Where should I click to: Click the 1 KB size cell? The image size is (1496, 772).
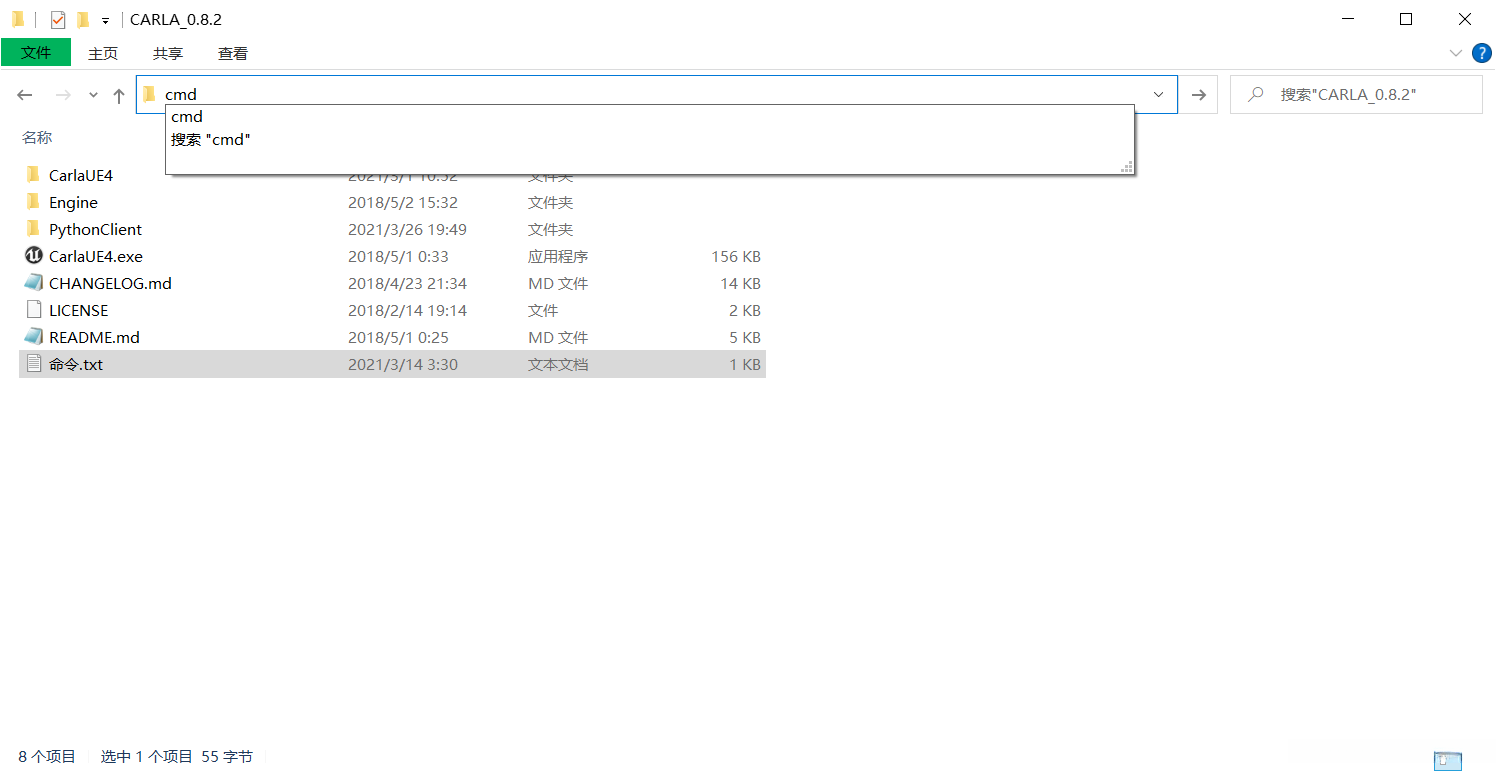click(745, 364)
